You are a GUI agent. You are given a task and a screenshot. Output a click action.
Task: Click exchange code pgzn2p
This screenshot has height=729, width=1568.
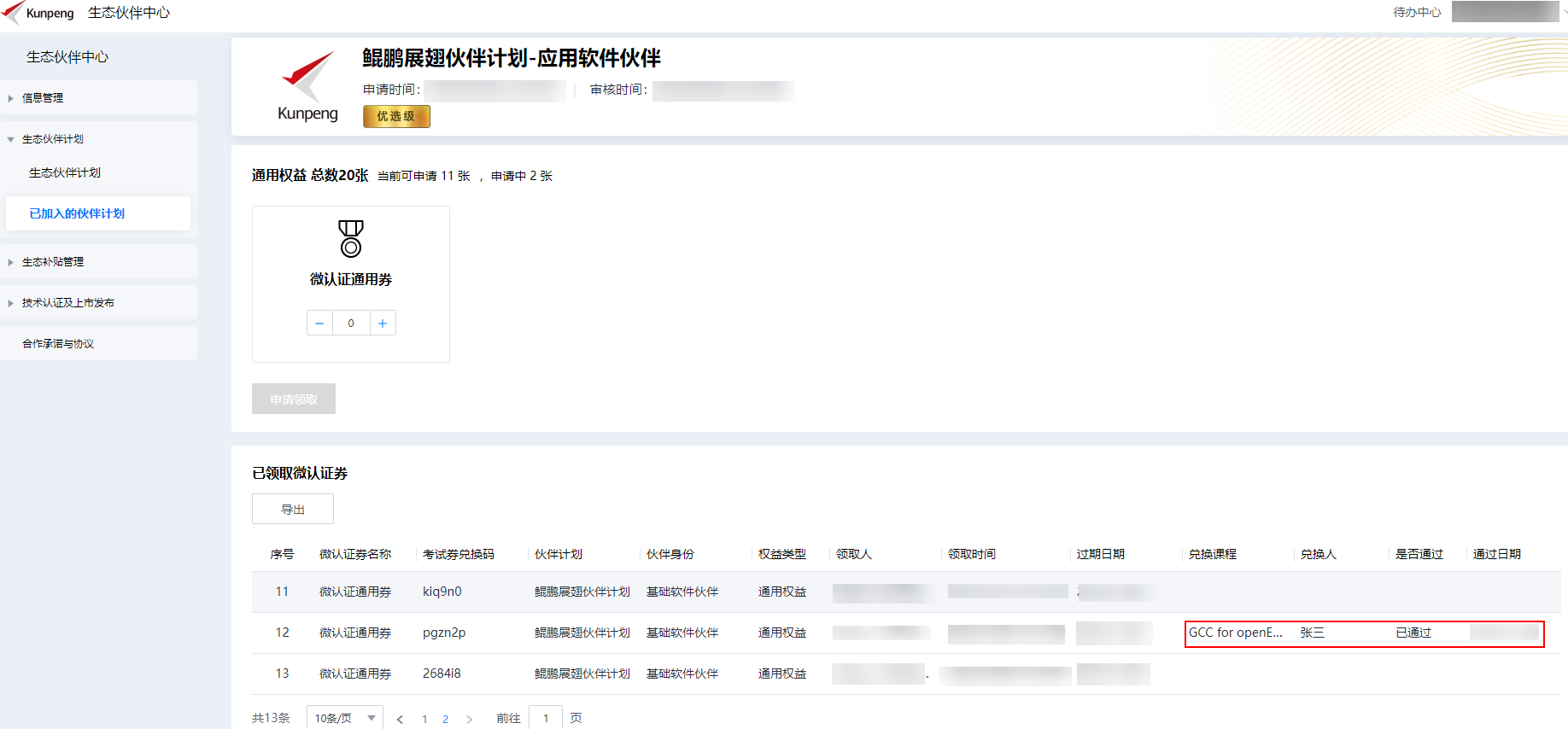tap(444, 633)
